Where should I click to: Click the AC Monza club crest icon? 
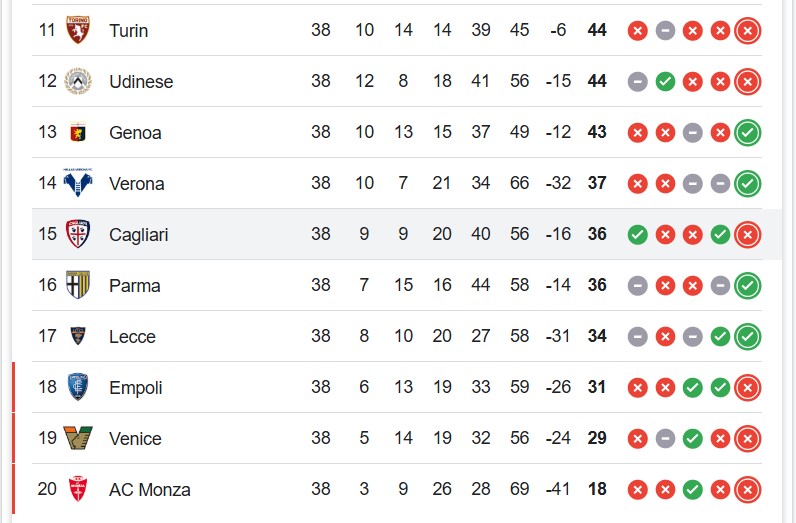click(78, 489)
